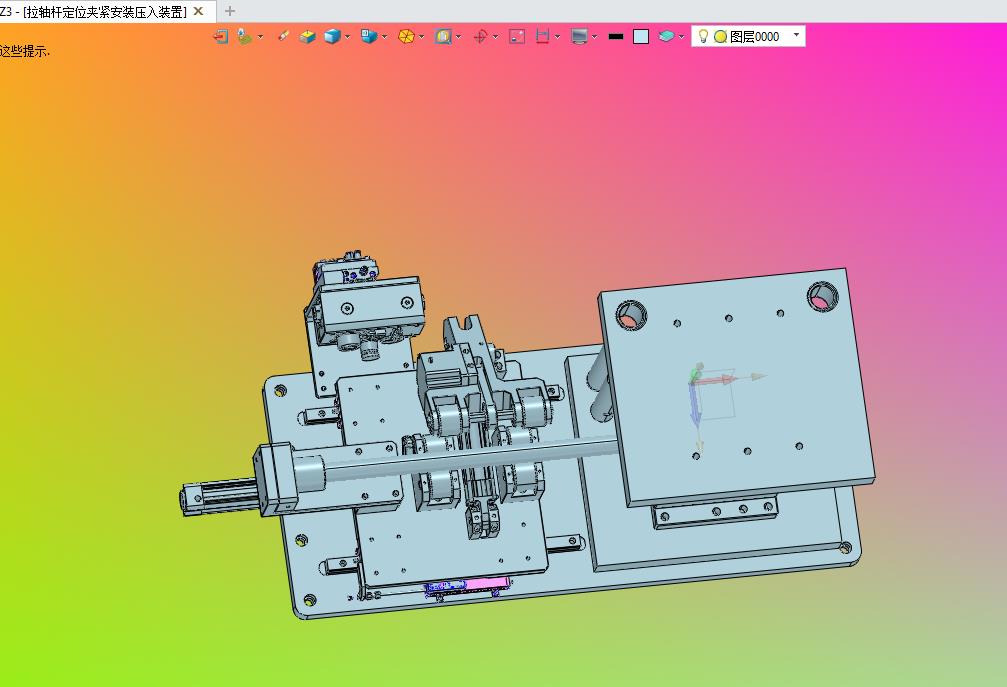This screenshot has width=1007, height=687.
Task: Expand the arrow beside the blue shaded cube
Action: tap(347, 37)
